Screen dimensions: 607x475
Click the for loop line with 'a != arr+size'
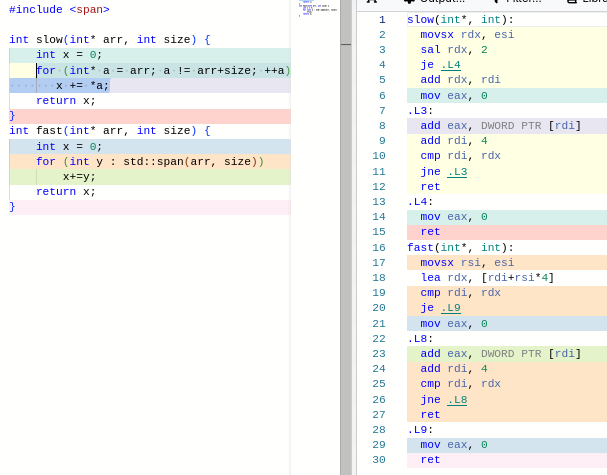tap(163, 70)
